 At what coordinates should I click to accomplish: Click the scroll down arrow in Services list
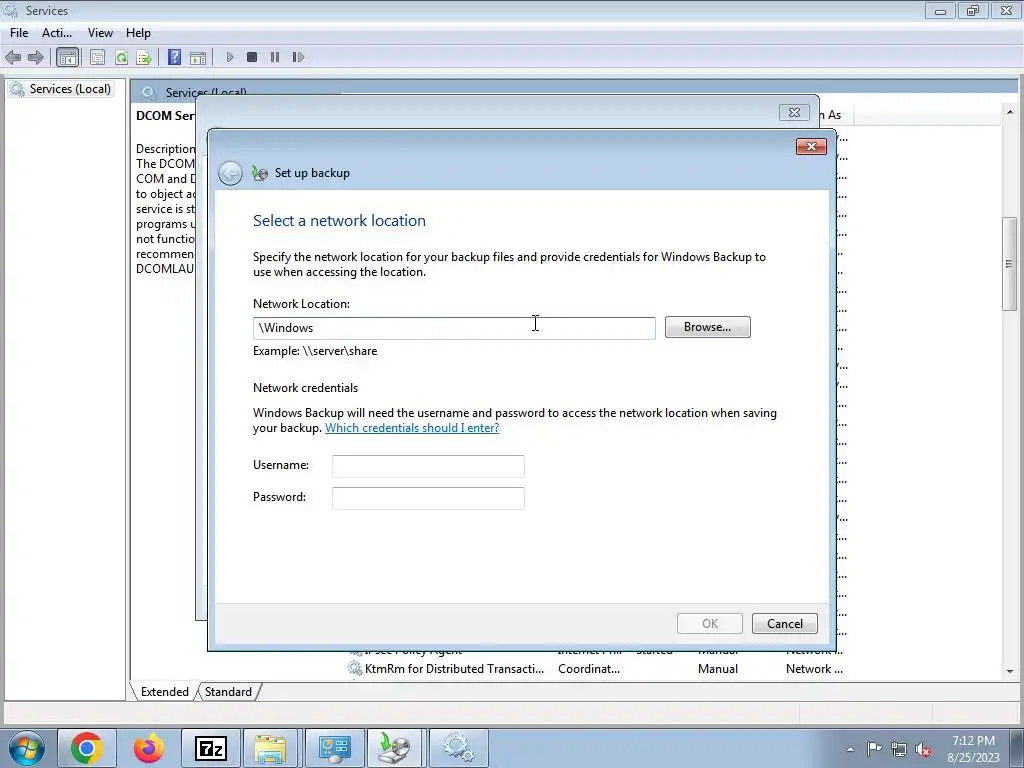click(1010, 671)
